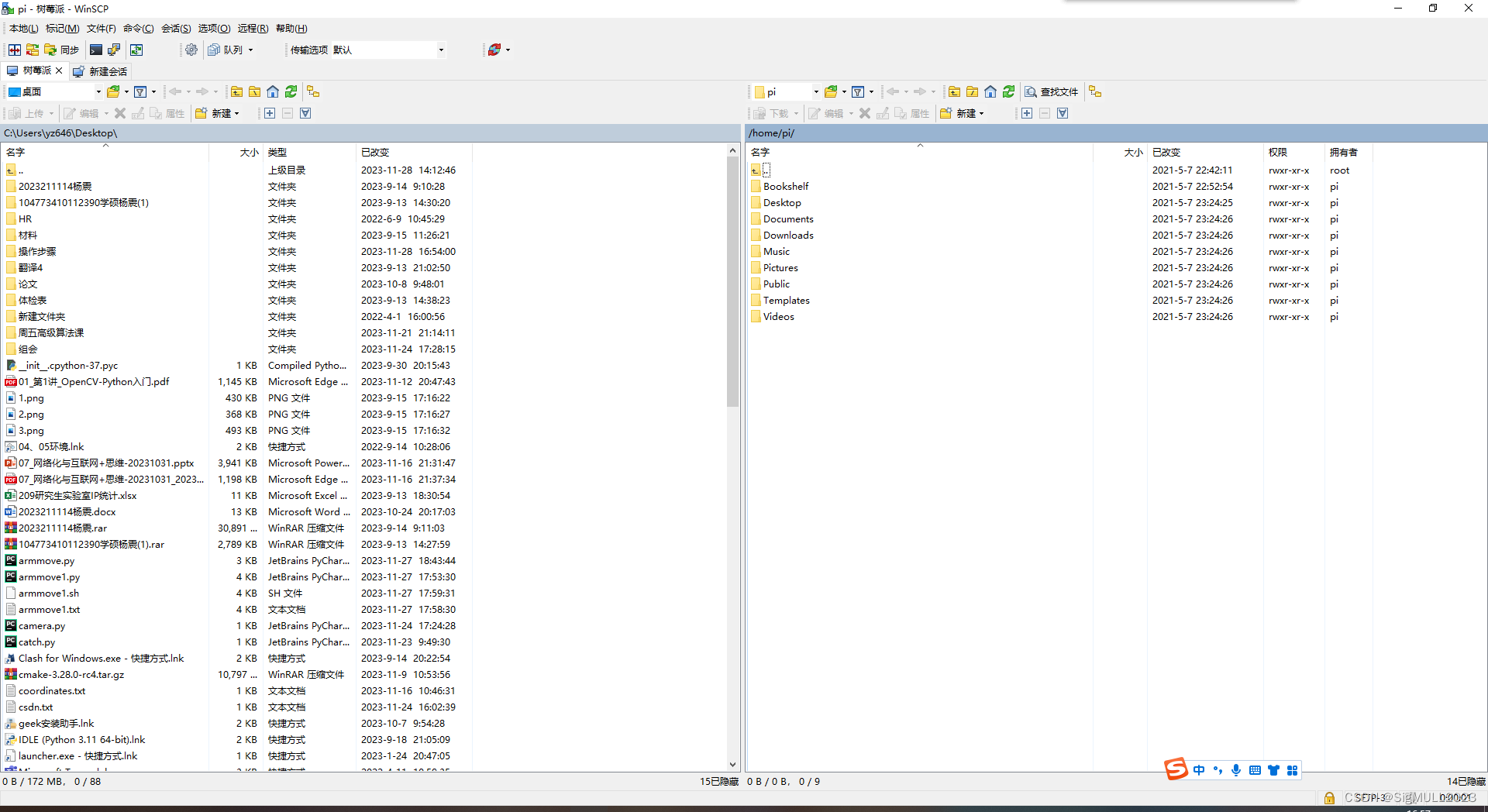This screenshot has height=812, width=1488.
Task: Refresh the local panel file list
Action: click(291, 91)
